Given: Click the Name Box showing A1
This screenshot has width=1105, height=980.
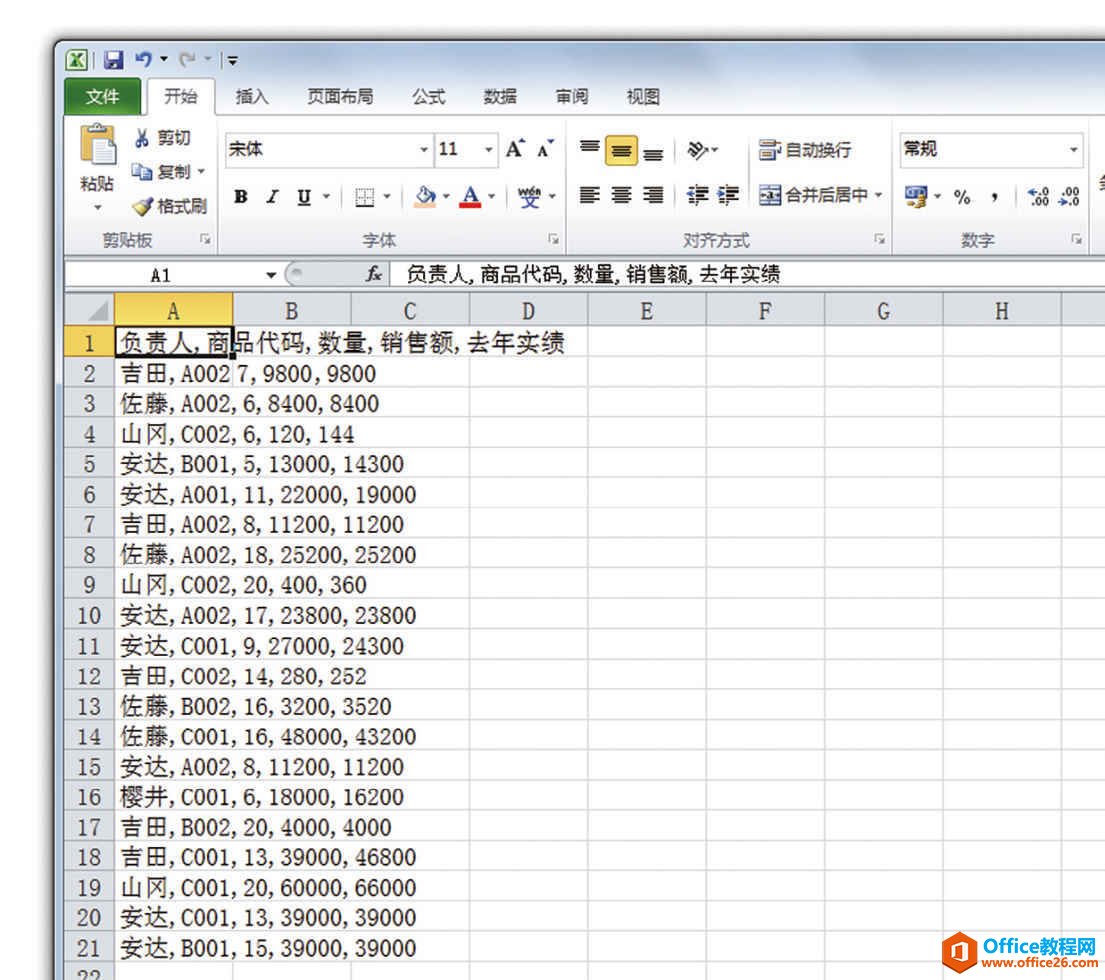Looking at the screenshot, I should [162, 275].
